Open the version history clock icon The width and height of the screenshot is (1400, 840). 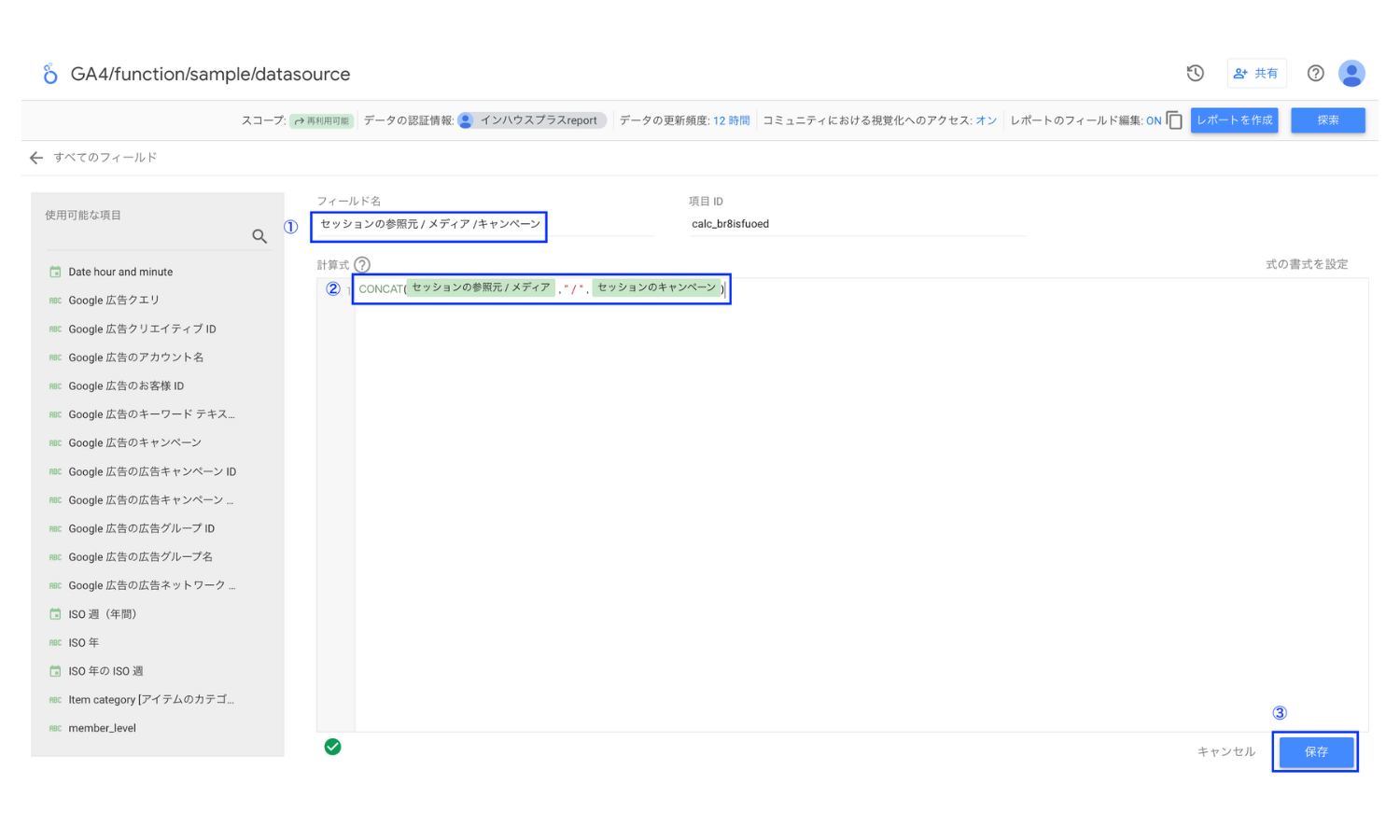pyautogui.click(x=1195, y=74)
